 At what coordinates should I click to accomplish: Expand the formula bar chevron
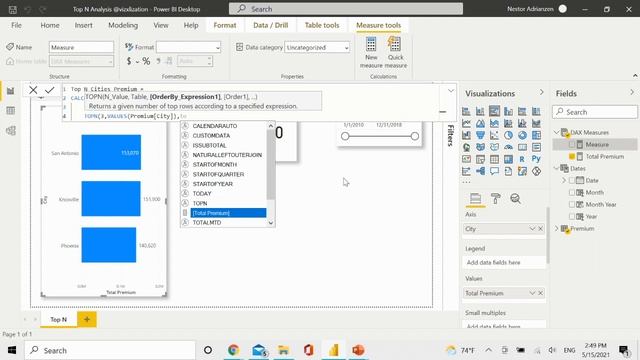pyautogui.click(x=451, y=91)
